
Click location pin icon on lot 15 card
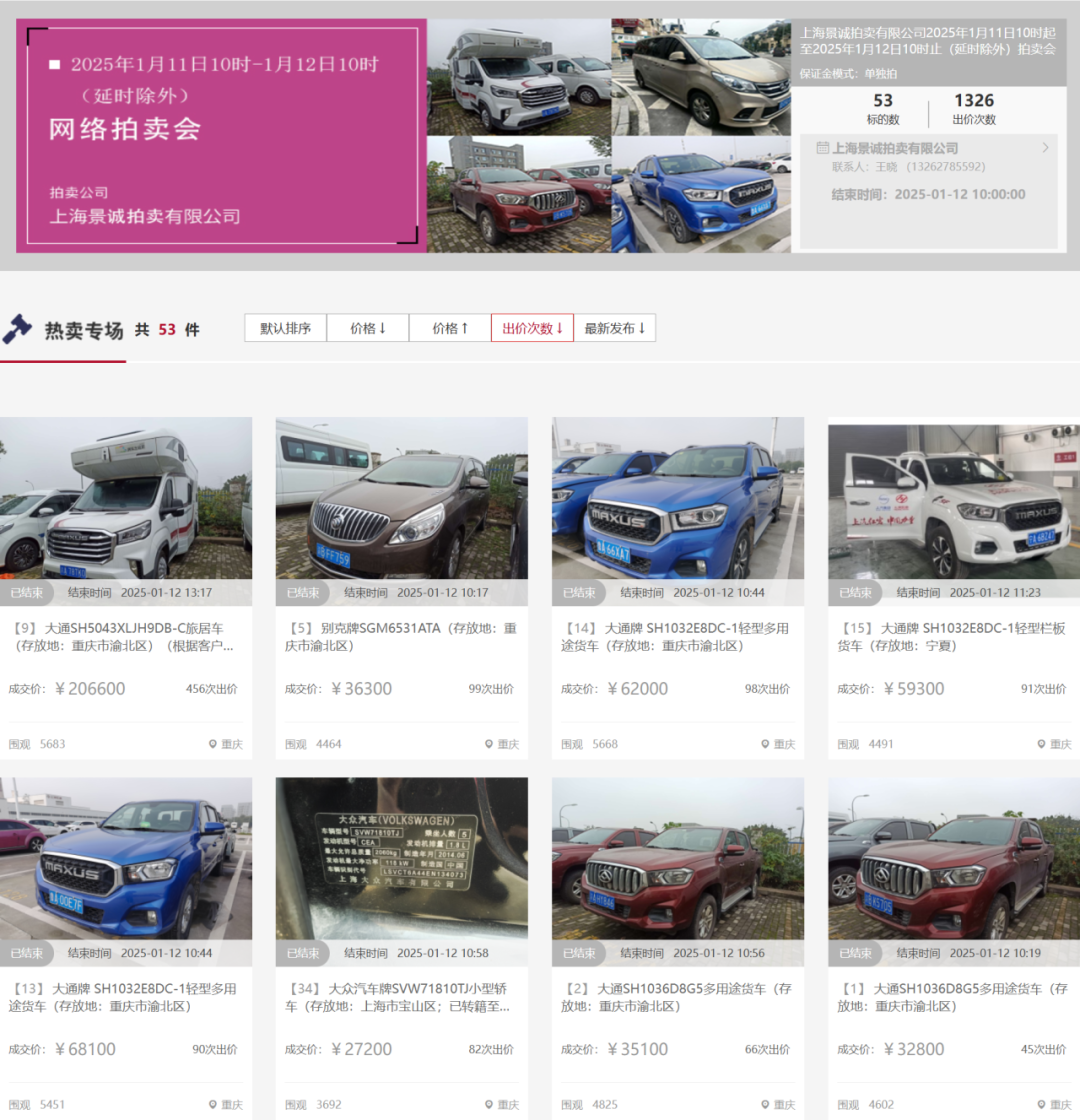pyautogui.click(x=1041, y=744)
